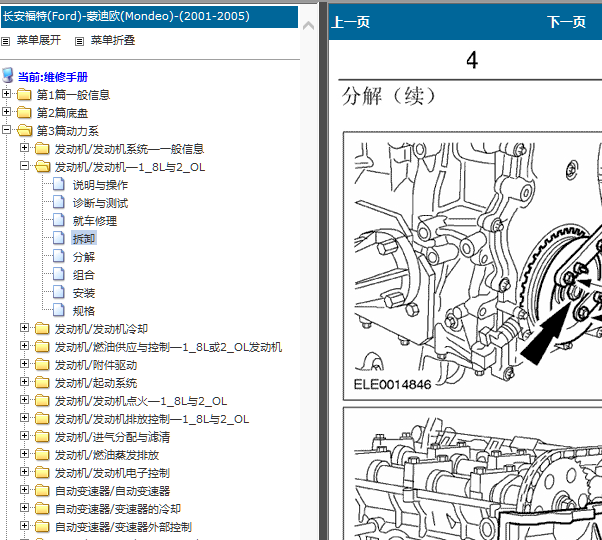Click the document icon beside 诊断与测试
The image size is (602, 540).
pyautogui.click(x=59, y=202)
